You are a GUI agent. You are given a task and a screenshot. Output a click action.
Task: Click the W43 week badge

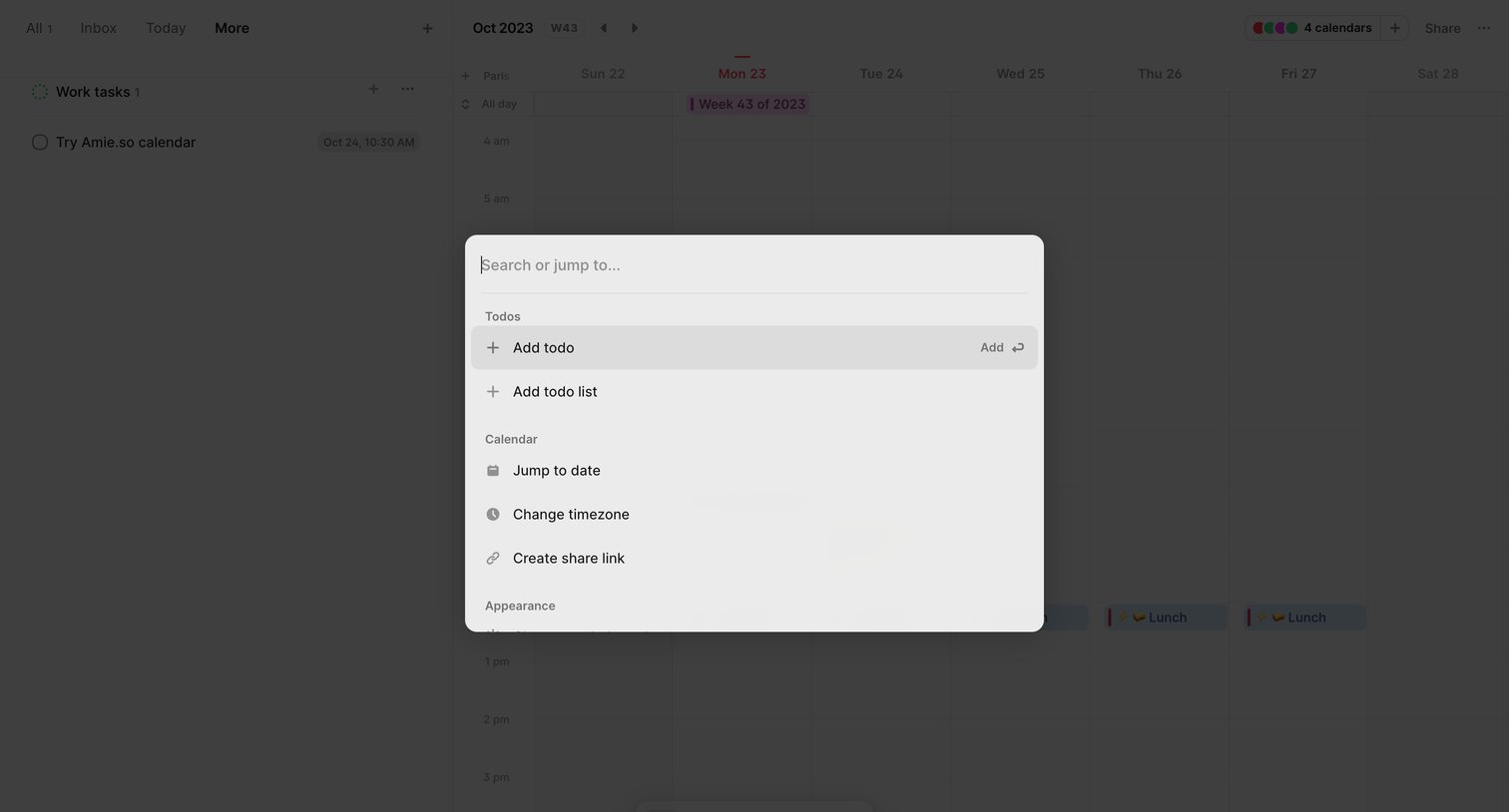tap(564, 28)
